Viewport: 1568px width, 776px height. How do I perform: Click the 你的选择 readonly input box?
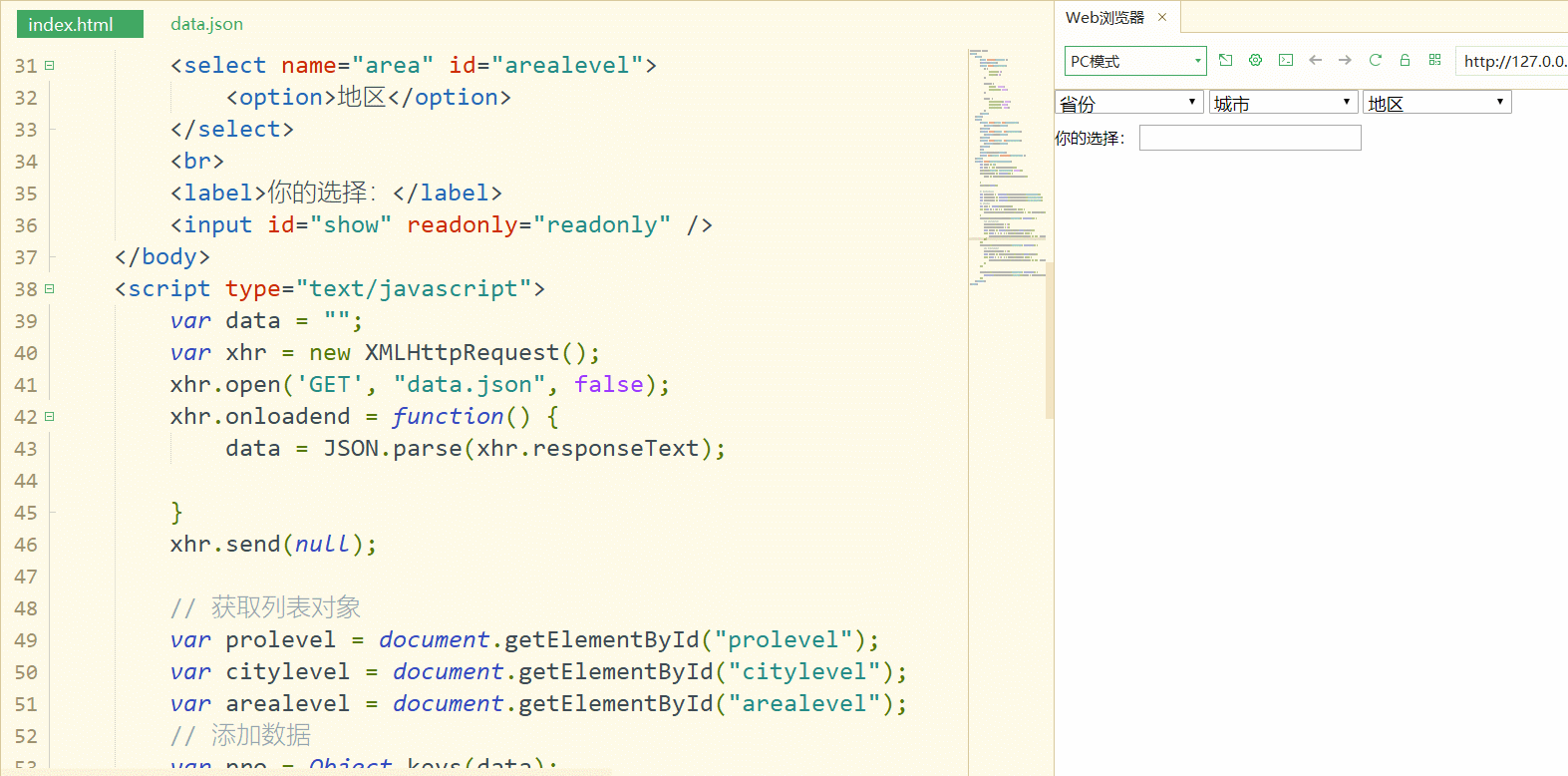(1250, 138)
